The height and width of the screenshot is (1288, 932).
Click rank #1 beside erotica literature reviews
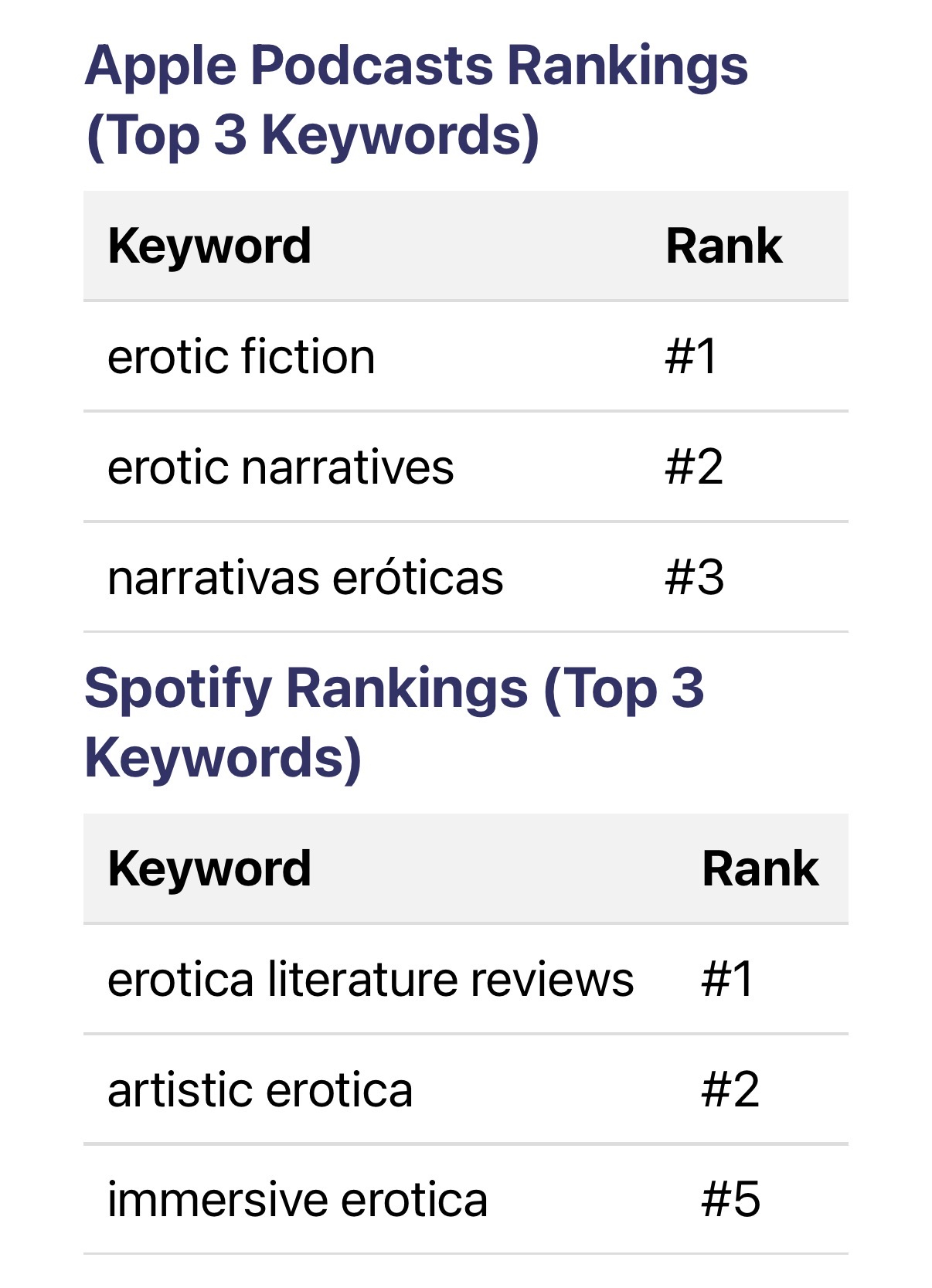726,980
